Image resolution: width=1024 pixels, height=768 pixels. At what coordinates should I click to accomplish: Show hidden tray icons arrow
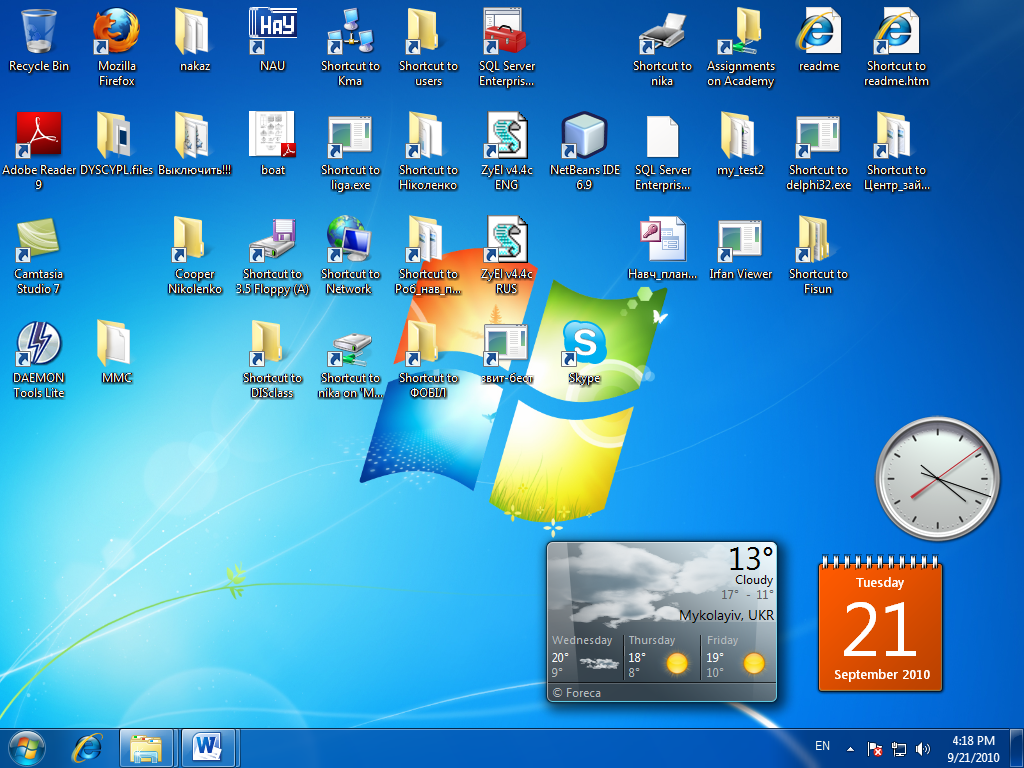pos(850,749)
